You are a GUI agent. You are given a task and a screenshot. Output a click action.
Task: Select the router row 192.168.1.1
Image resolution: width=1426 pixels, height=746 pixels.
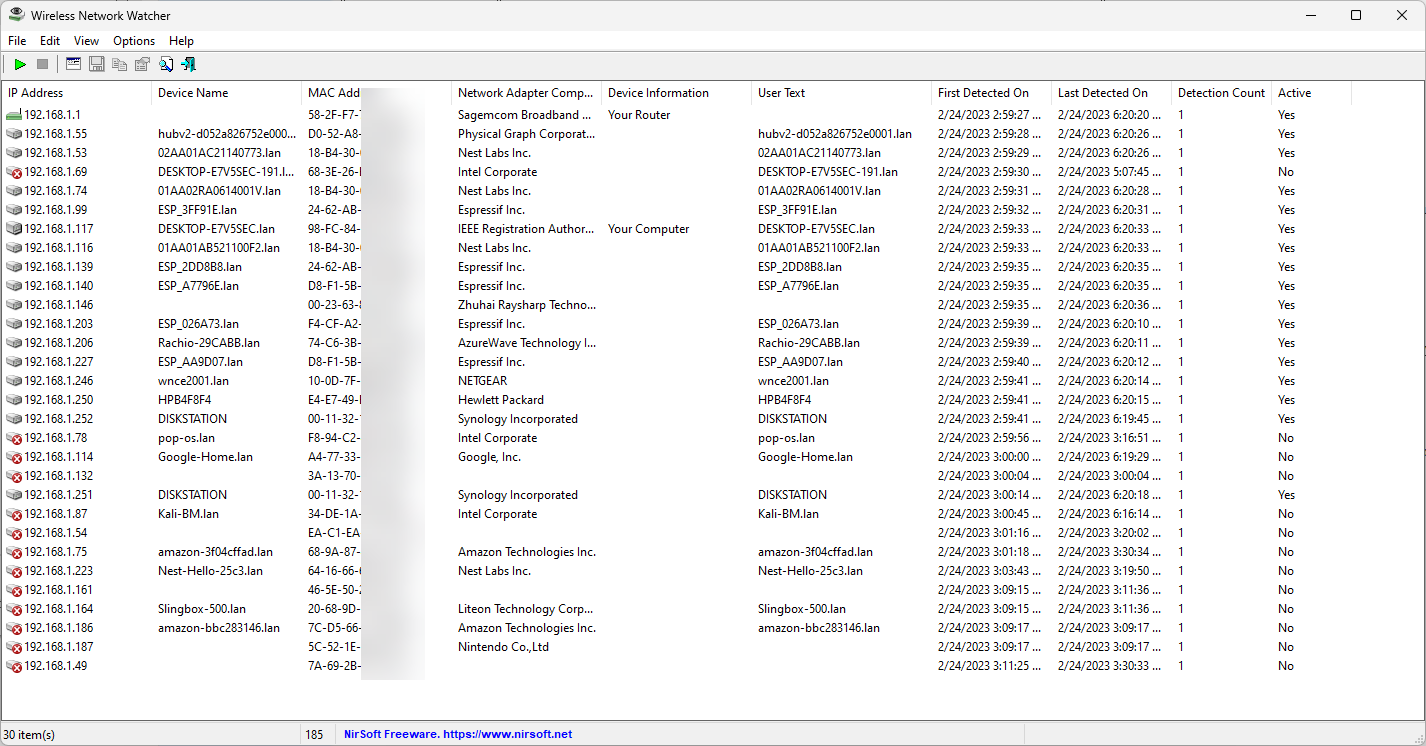(x=53, y=115)
